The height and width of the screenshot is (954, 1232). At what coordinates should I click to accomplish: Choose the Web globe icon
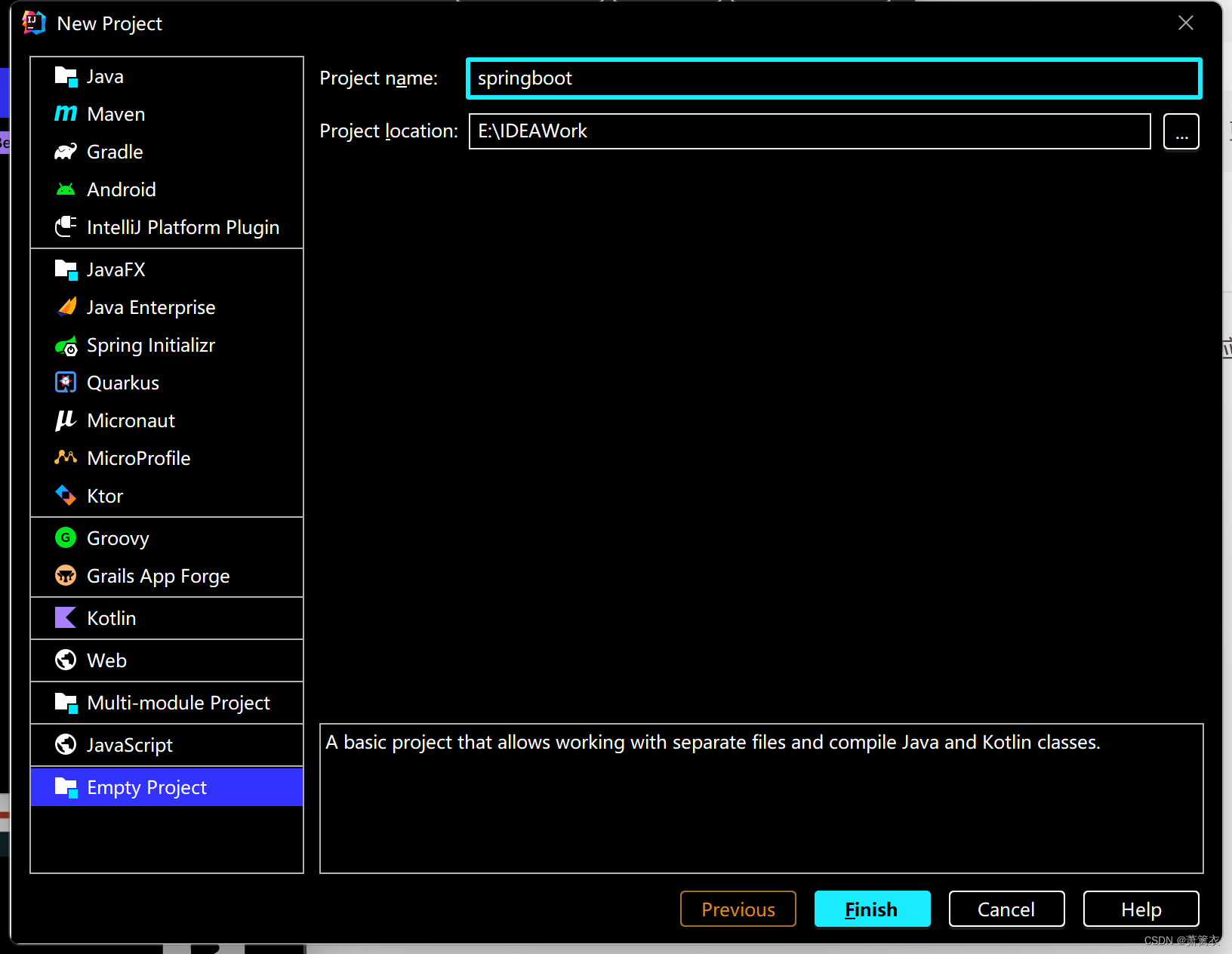66,660
